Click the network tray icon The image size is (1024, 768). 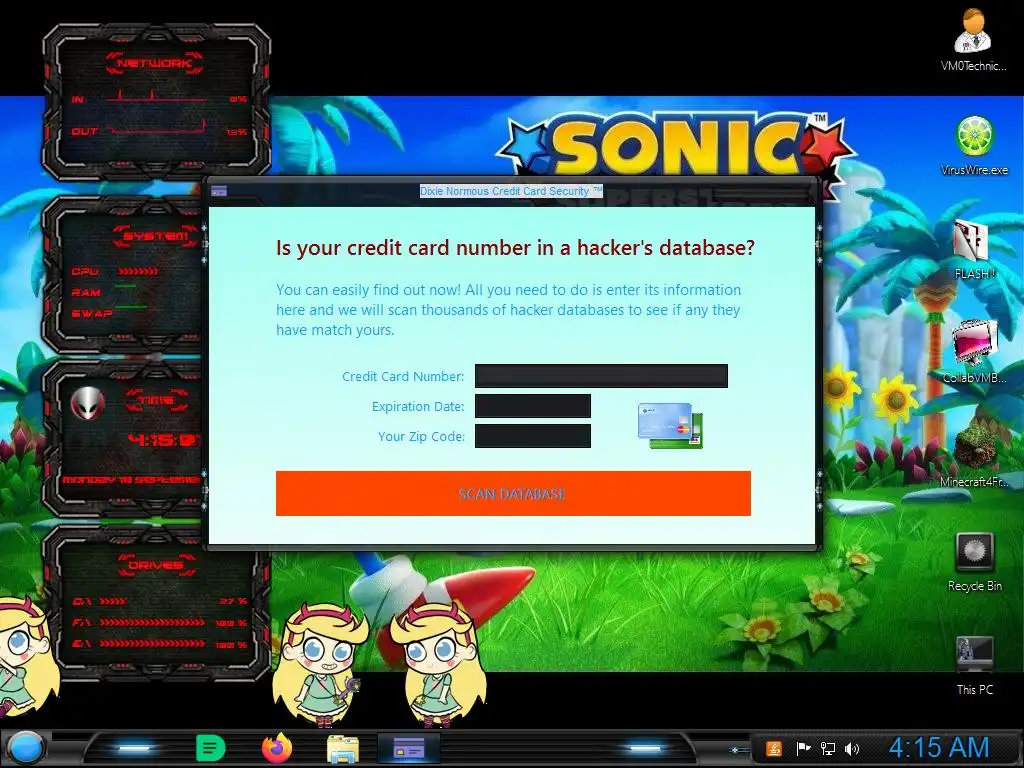coord(828,749)
